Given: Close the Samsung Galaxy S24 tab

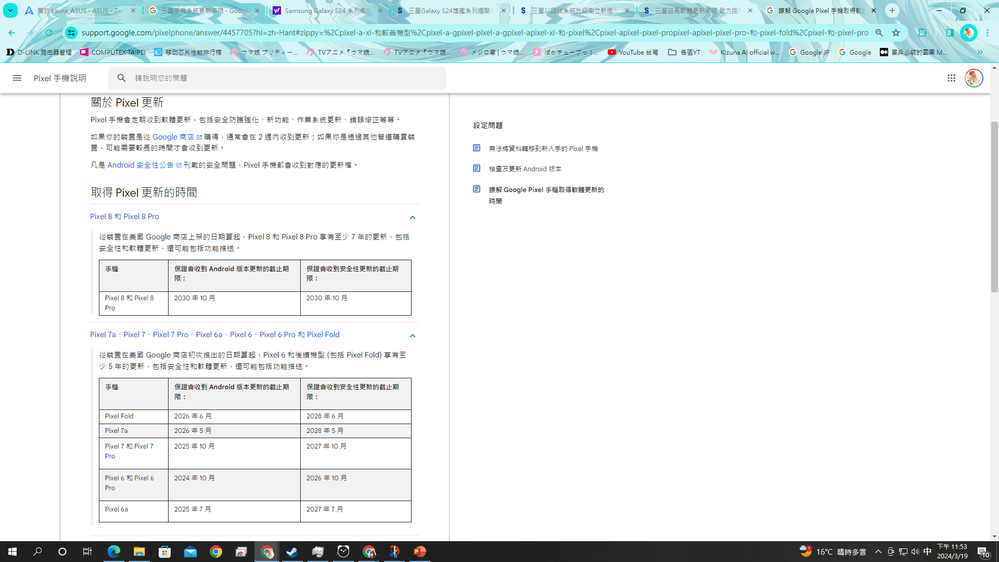Looking at the screenshot, I should [x=380, y=11].
